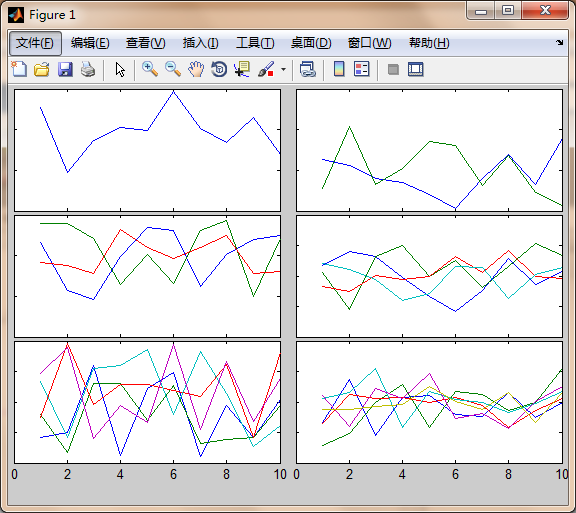576x513 pixels.
Task: Activate the Zoom In magnifier tool
Action: pos(150,69)
